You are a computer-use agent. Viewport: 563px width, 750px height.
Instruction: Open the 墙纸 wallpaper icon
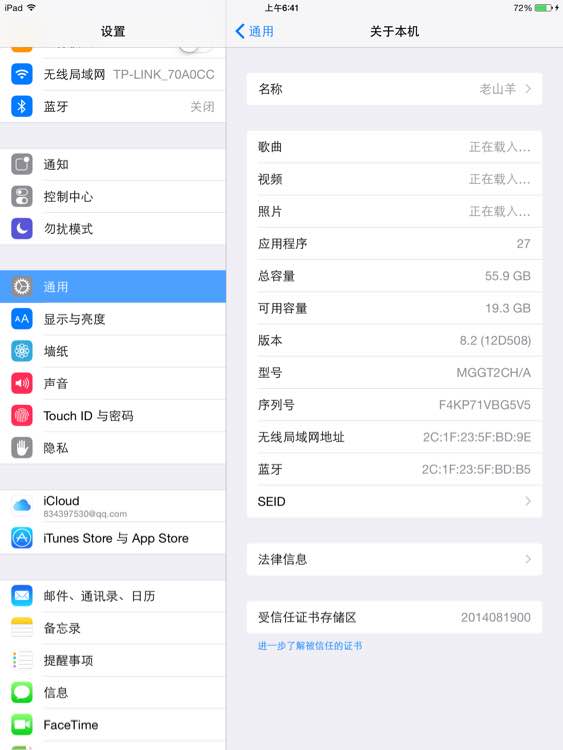point(22,351)
